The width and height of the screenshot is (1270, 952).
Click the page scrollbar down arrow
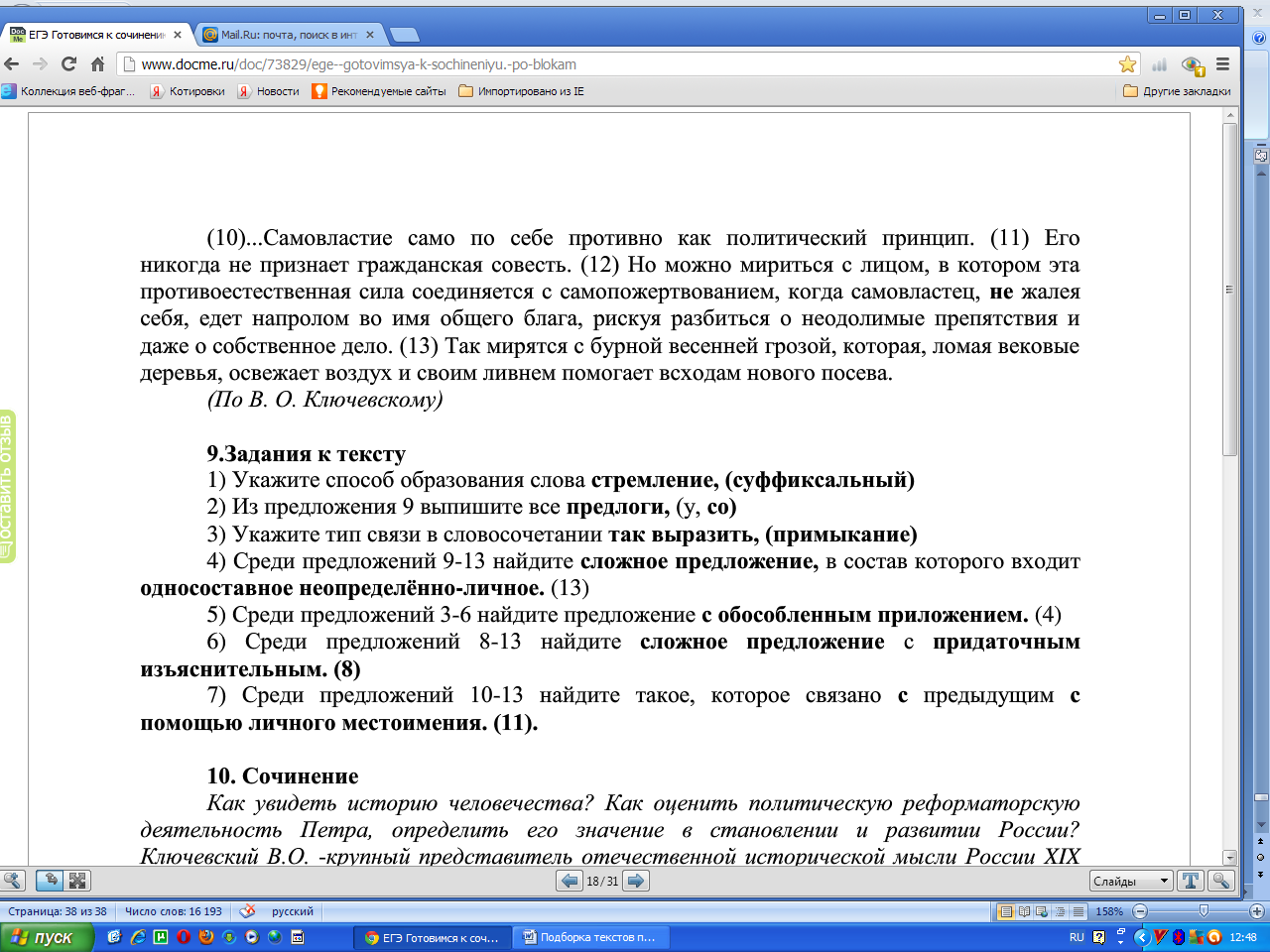(x=1230, y=858)
